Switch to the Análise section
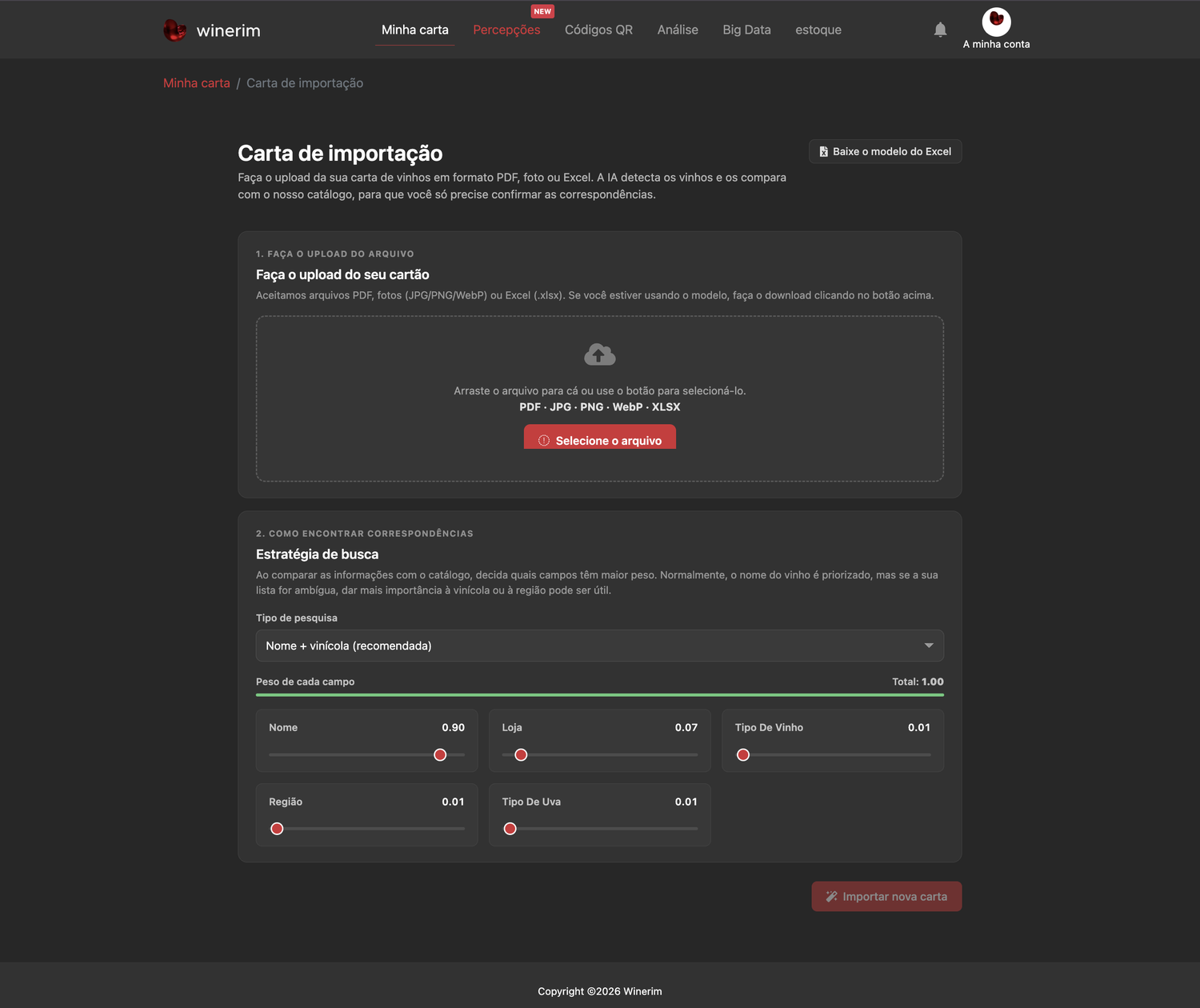 point(678,30)
